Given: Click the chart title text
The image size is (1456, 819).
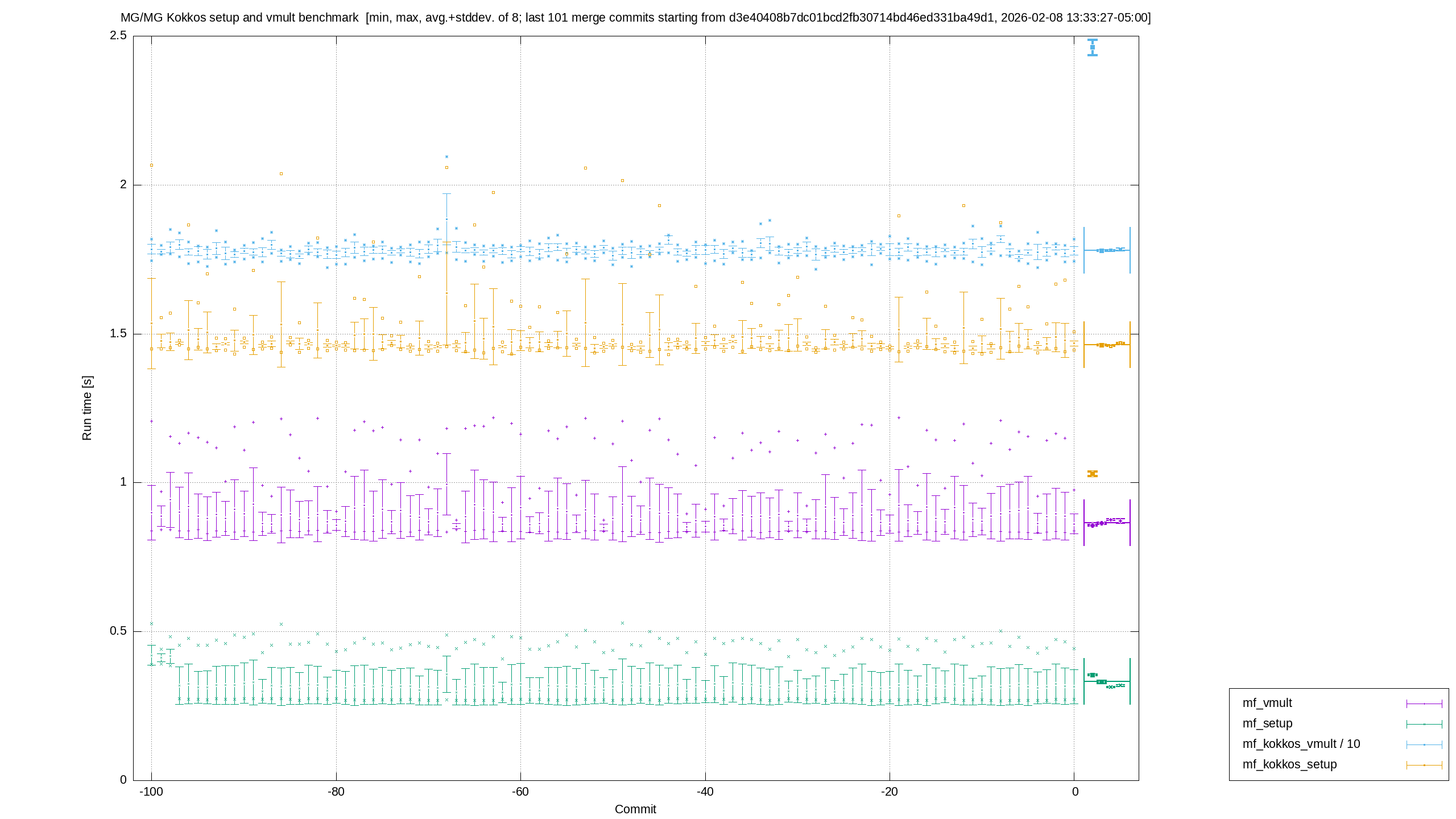Looking at the screenshot, I should click(x=635, y=18).
